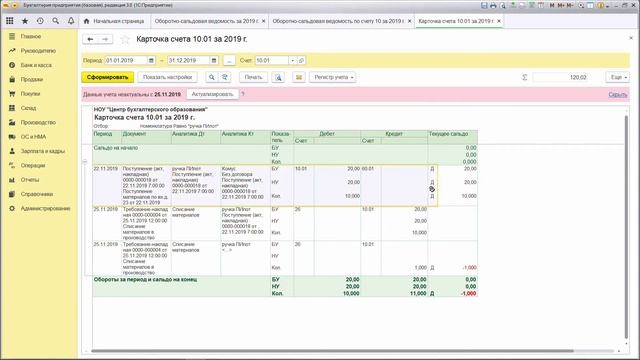640x360 pixels.
Task: Open calendar for end date 31.12.2019
Action: pyautogui.click(x=214, y=60)
